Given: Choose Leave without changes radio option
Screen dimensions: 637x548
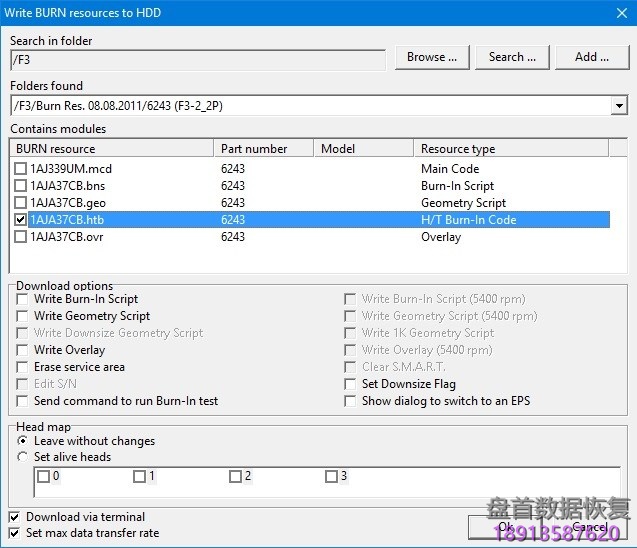Looking at the screenshot, I should pyautogui.click(x=23, y=441).
